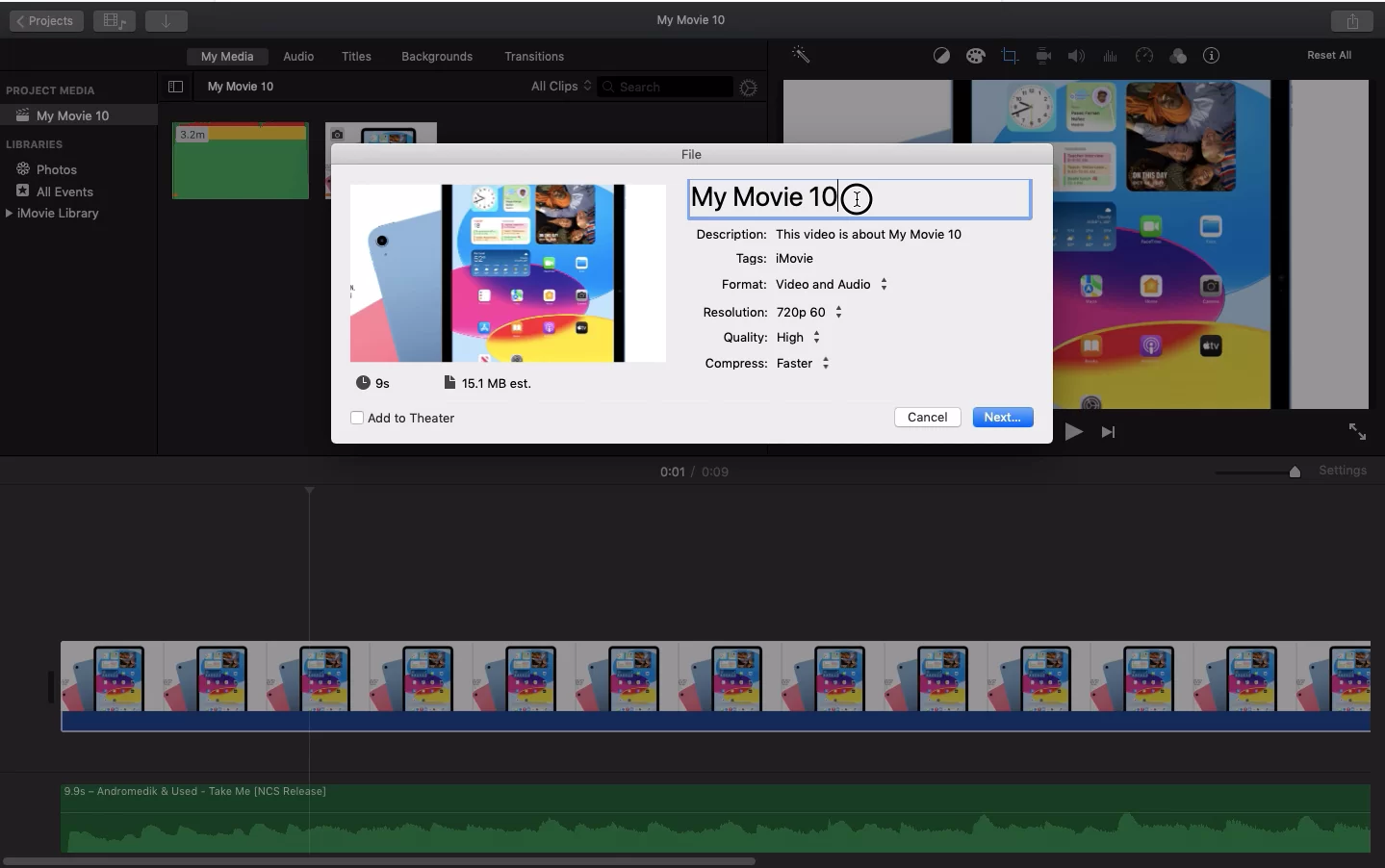Open the Compress dropdown

pos(803,363)
